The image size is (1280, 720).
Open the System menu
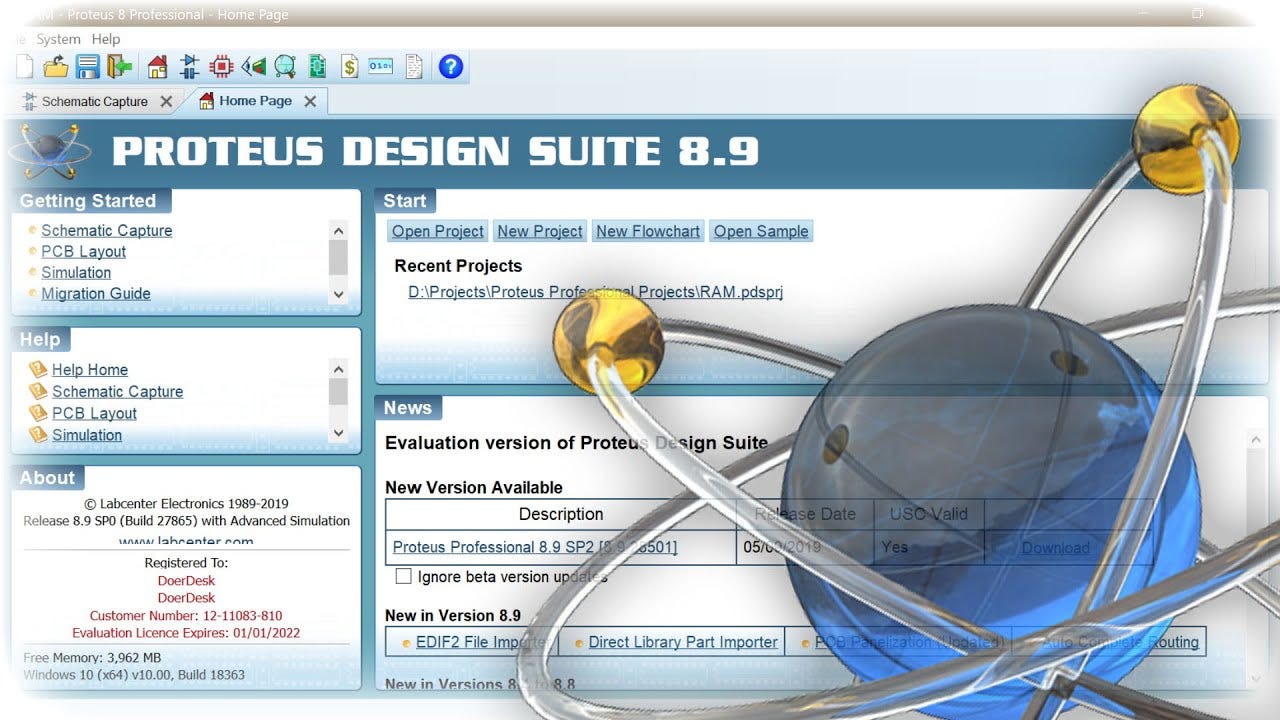pyautogui.click(x=58, y=39)
